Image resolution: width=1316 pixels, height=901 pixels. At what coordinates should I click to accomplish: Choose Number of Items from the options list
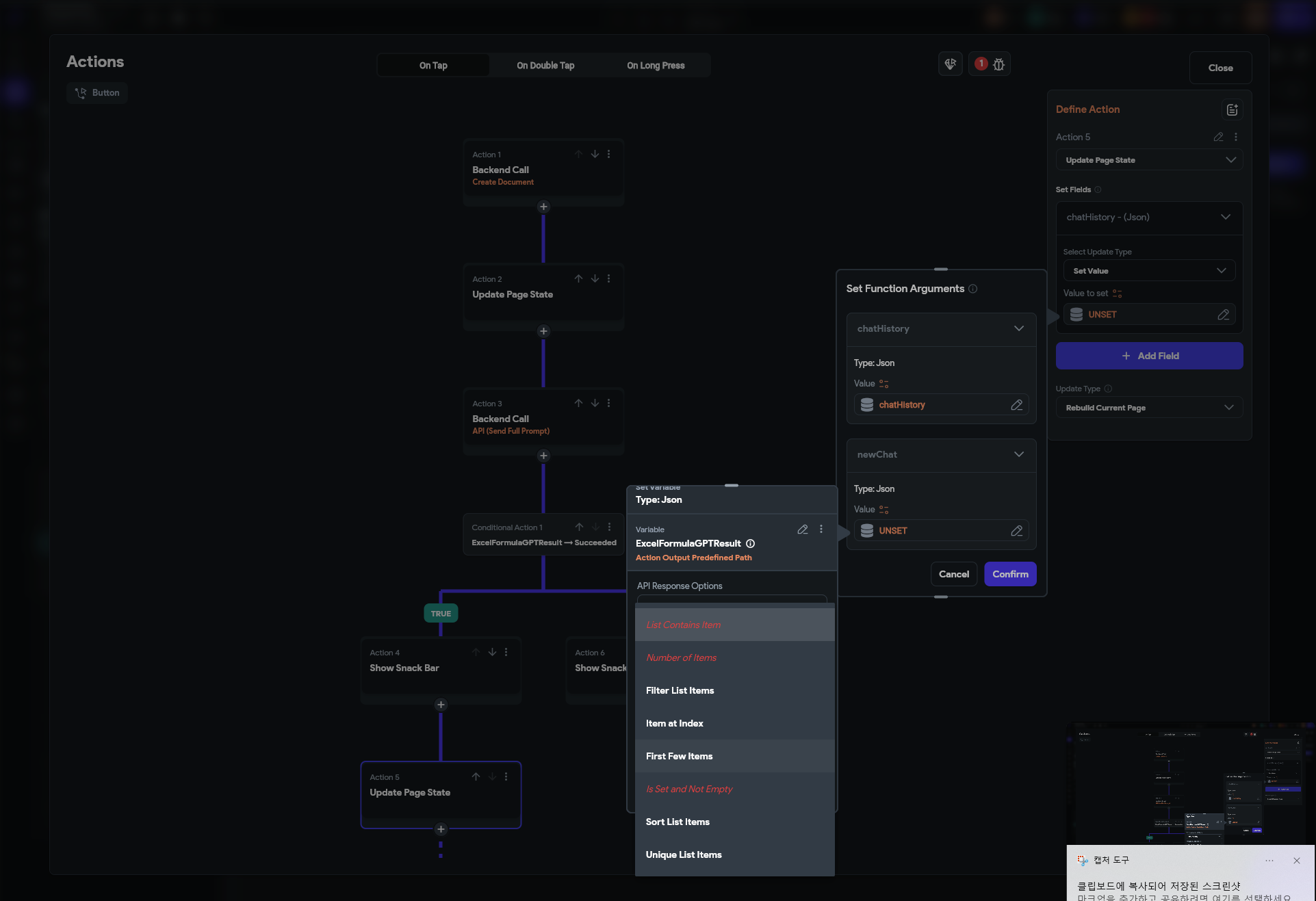(x=735, y=657)
